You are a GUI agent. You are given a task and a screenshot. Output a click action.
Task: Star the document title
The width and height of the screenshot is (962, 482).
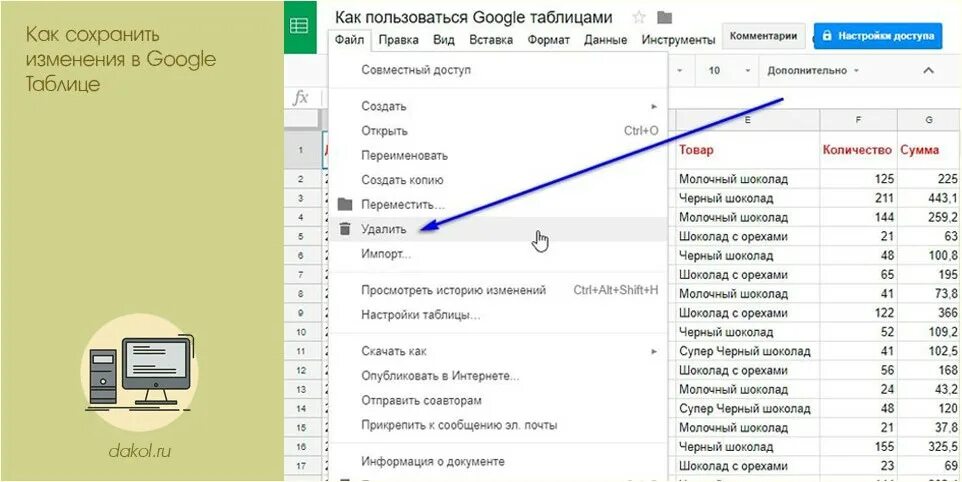[639, 17]
